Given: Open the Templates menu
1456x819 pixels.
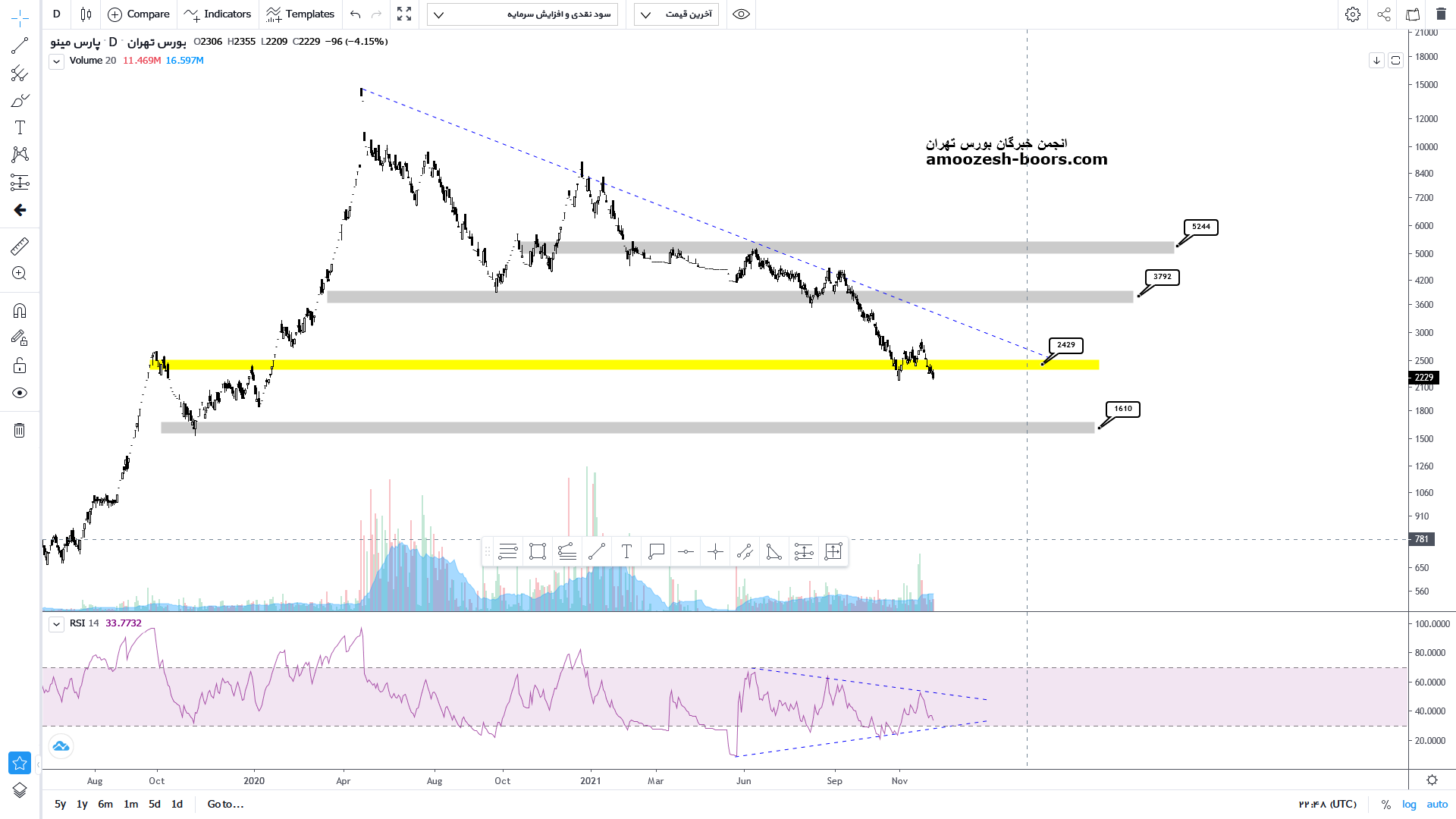Looking at the screenshot, I should (300, 14).
